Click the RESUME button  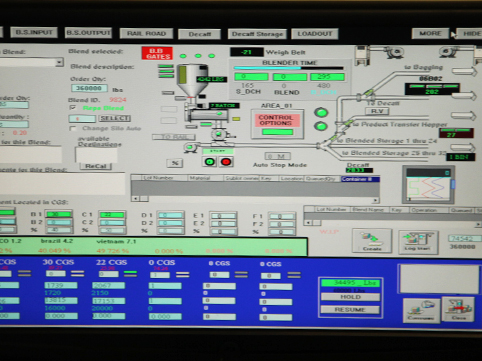click(350, 310)
